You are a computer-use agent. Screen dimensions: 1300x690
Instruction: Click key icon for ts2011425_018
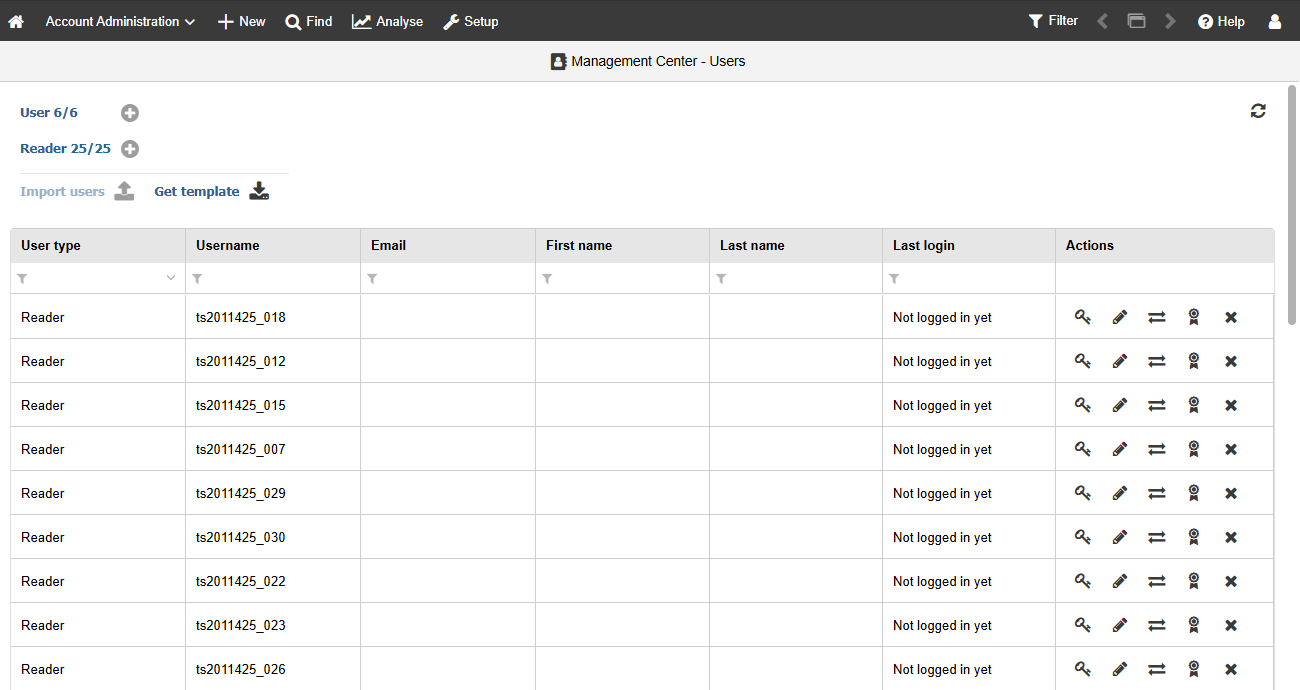tap(1082, 317)
